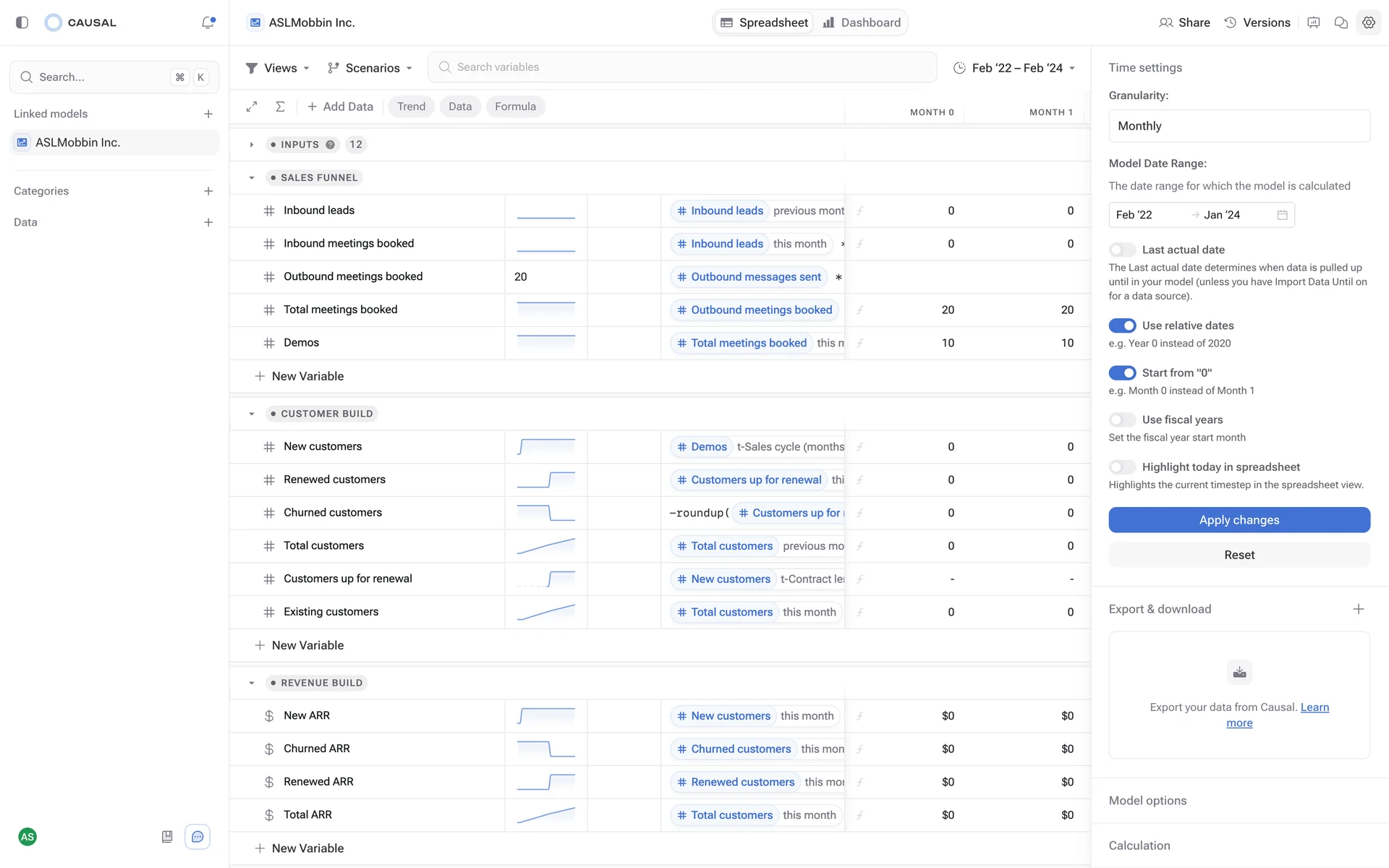The height and width of the screenshot is (868, 1389).
Task: Click the notifications bell icon
Action: click(208, 22)
